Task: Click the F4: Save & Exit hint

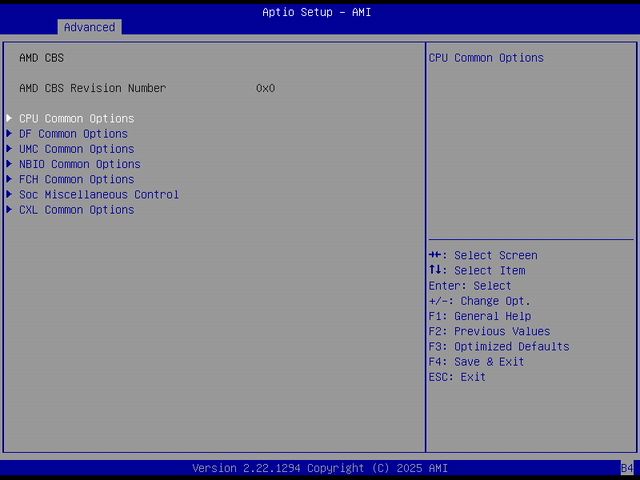Action: pyautogui.click(x=476, y=362)
